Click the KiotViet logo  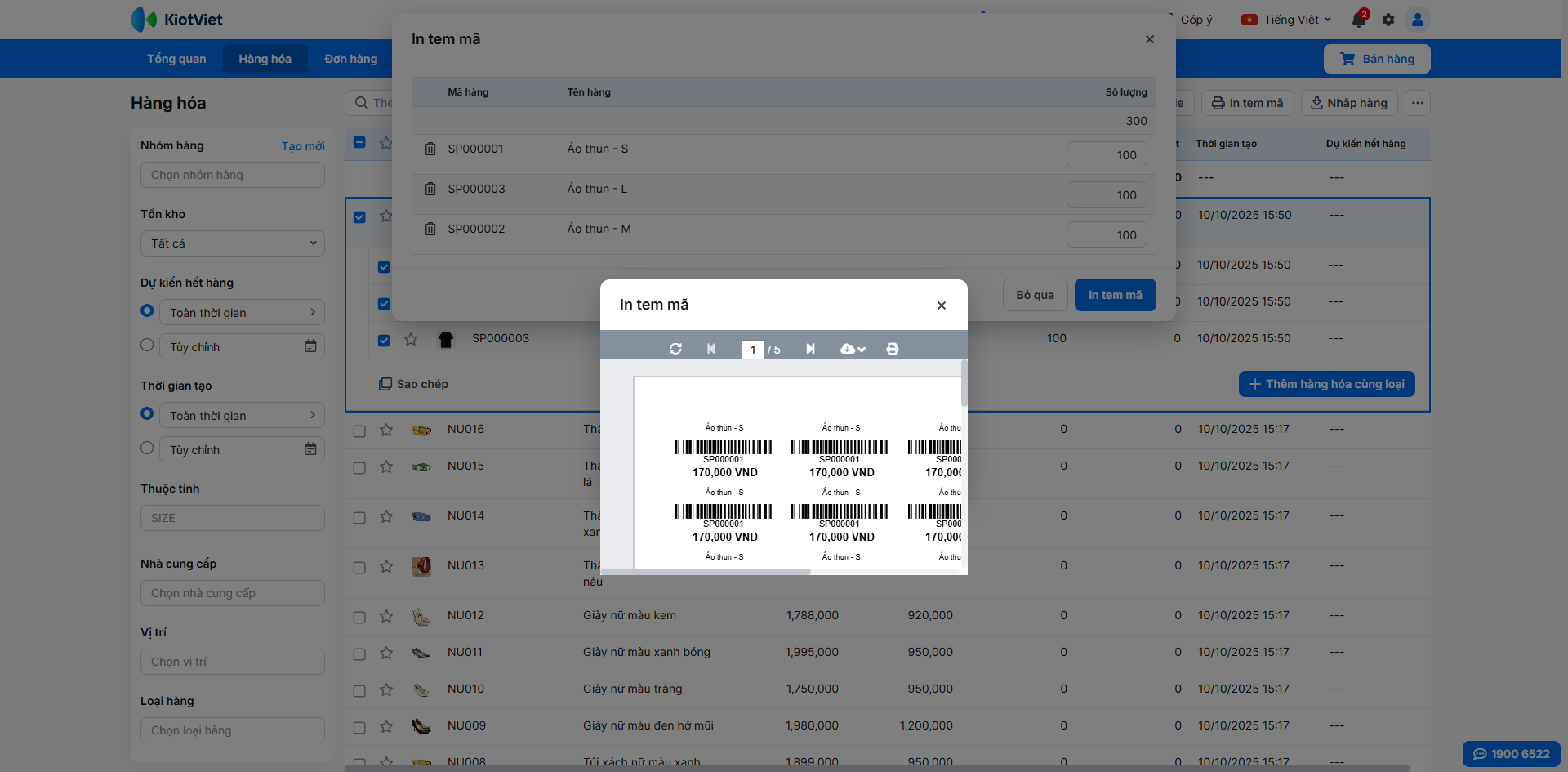177,20
